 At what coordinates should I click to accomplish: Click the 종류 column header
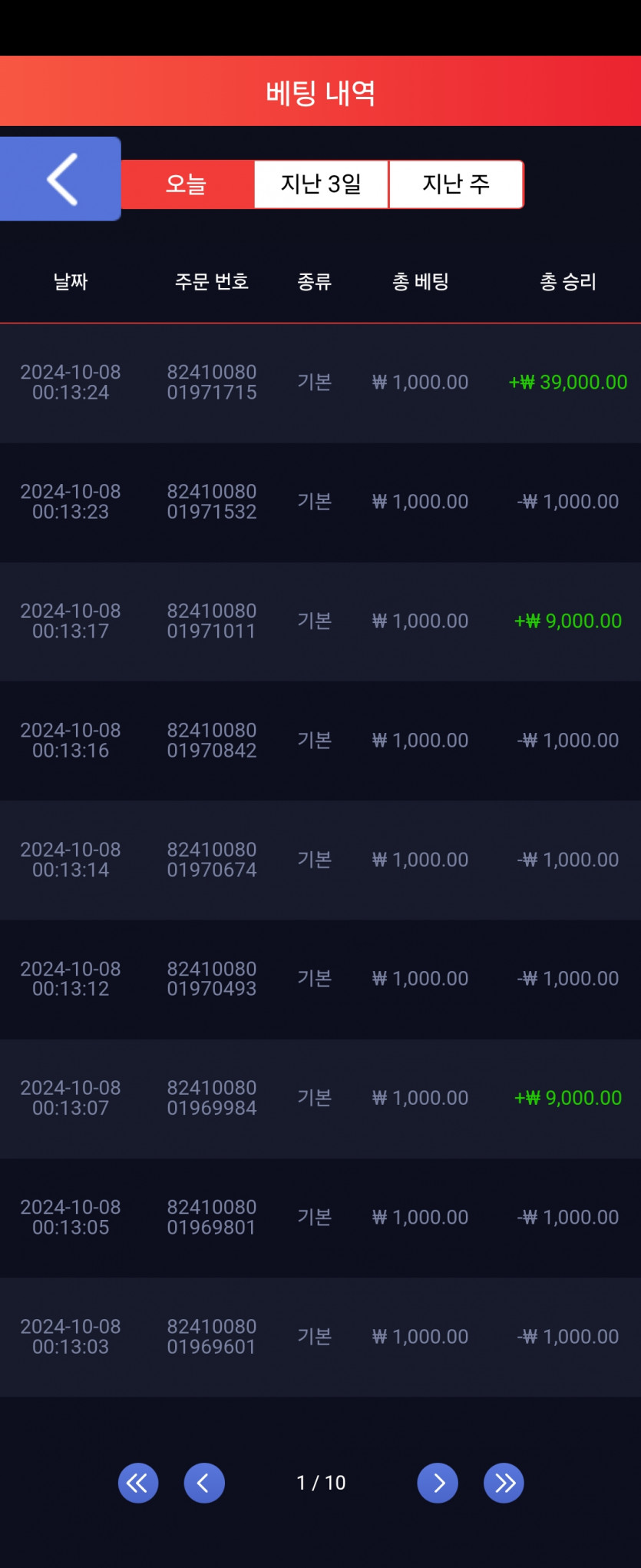tap(314, 282)
